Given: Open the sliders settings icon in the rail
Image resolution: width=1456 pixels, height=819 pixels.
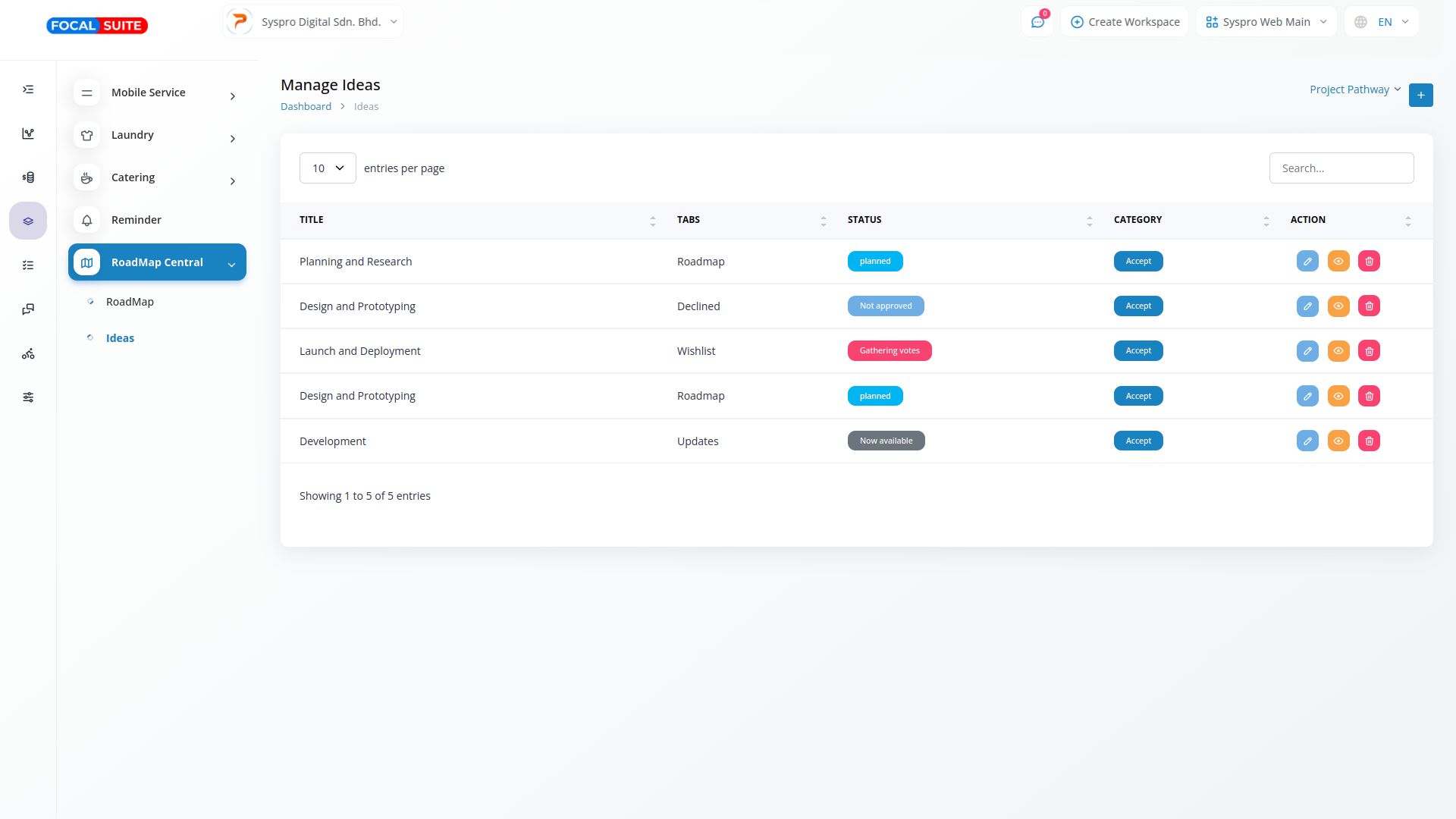Looking at the screenshot, I should pos(28,397).
